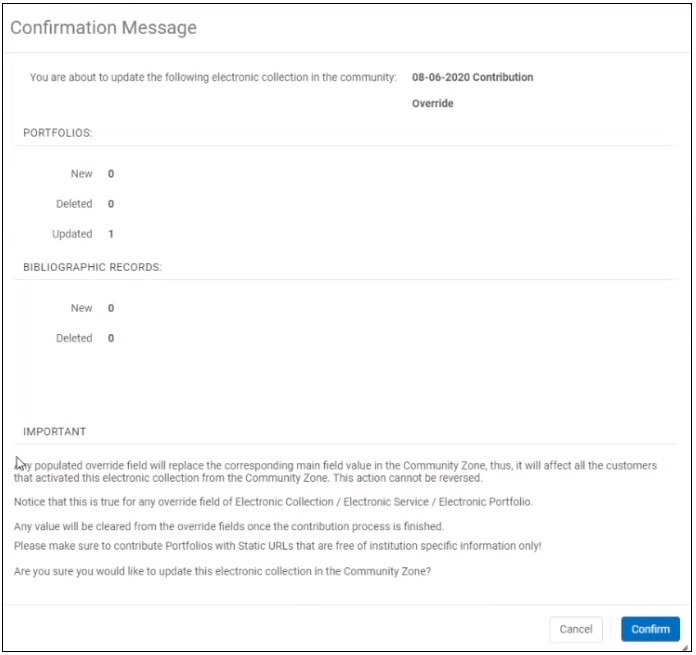Image resolution: width=696 pixels, height=655 pixels.
Task: Click the populated override field warning paragraph
Action: [335, 472]
